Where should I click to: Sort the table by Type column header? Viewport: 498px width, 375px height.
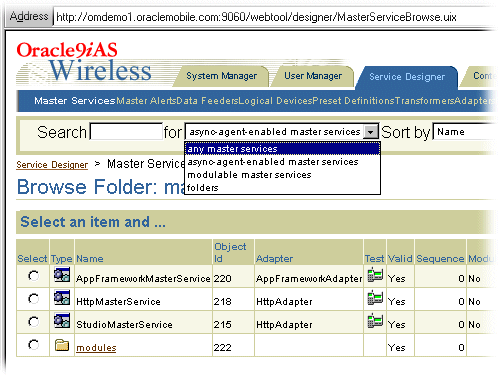coord(62,259)
